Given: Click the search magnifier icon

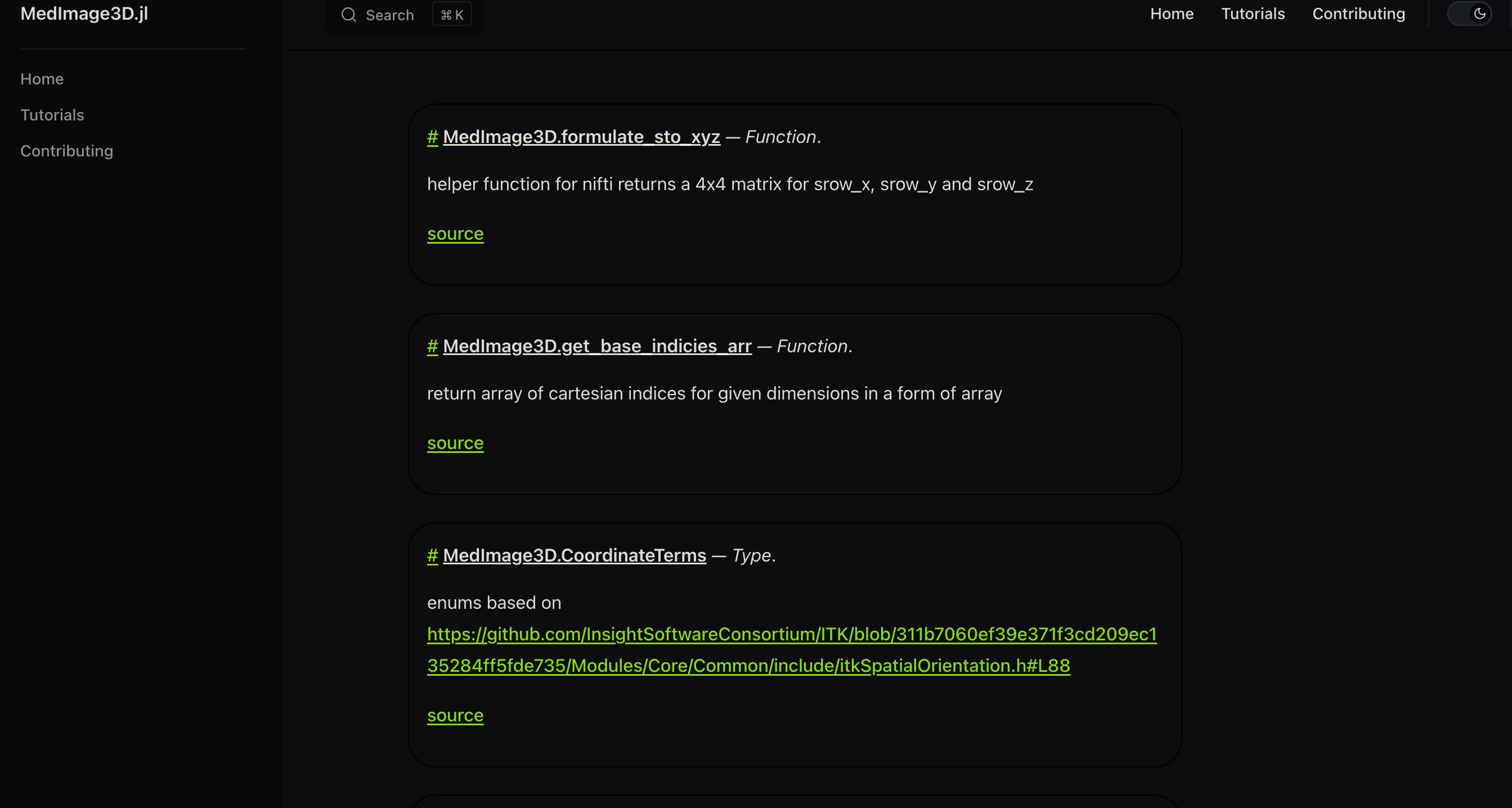Looking at the screenshot, I should (349, 15).
